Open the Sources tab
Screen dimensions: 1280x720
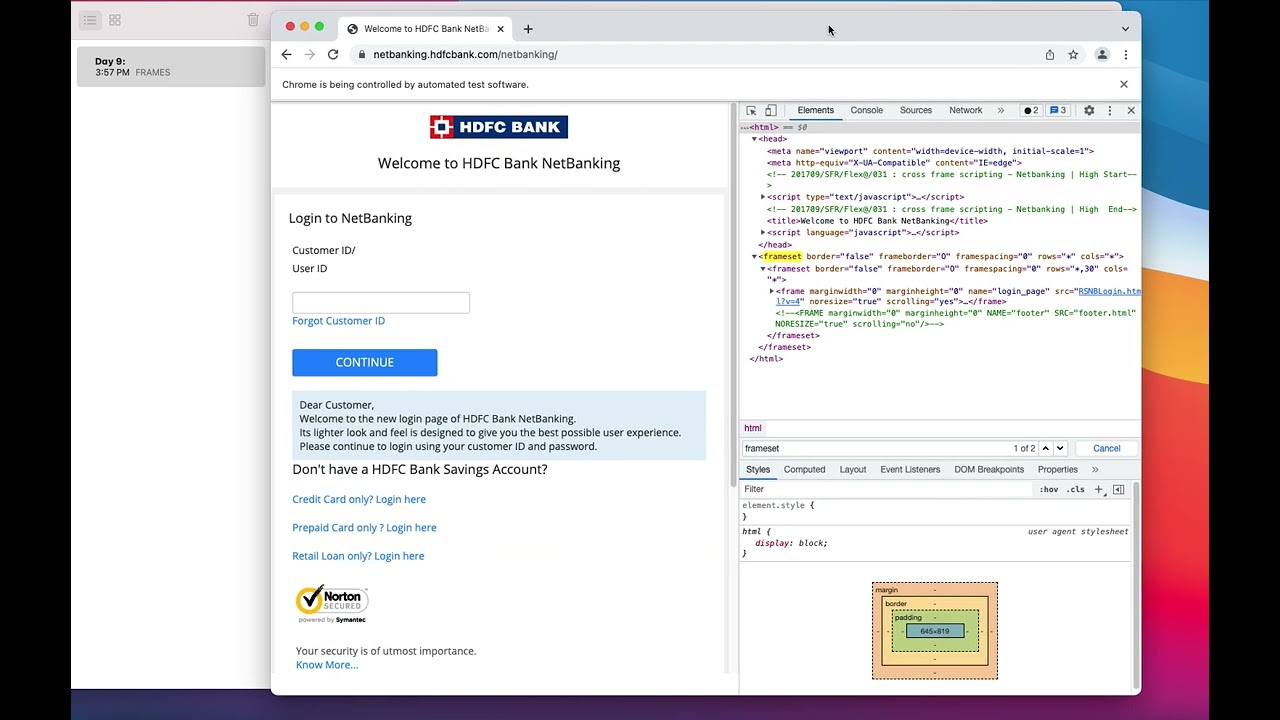coord(915,111)
